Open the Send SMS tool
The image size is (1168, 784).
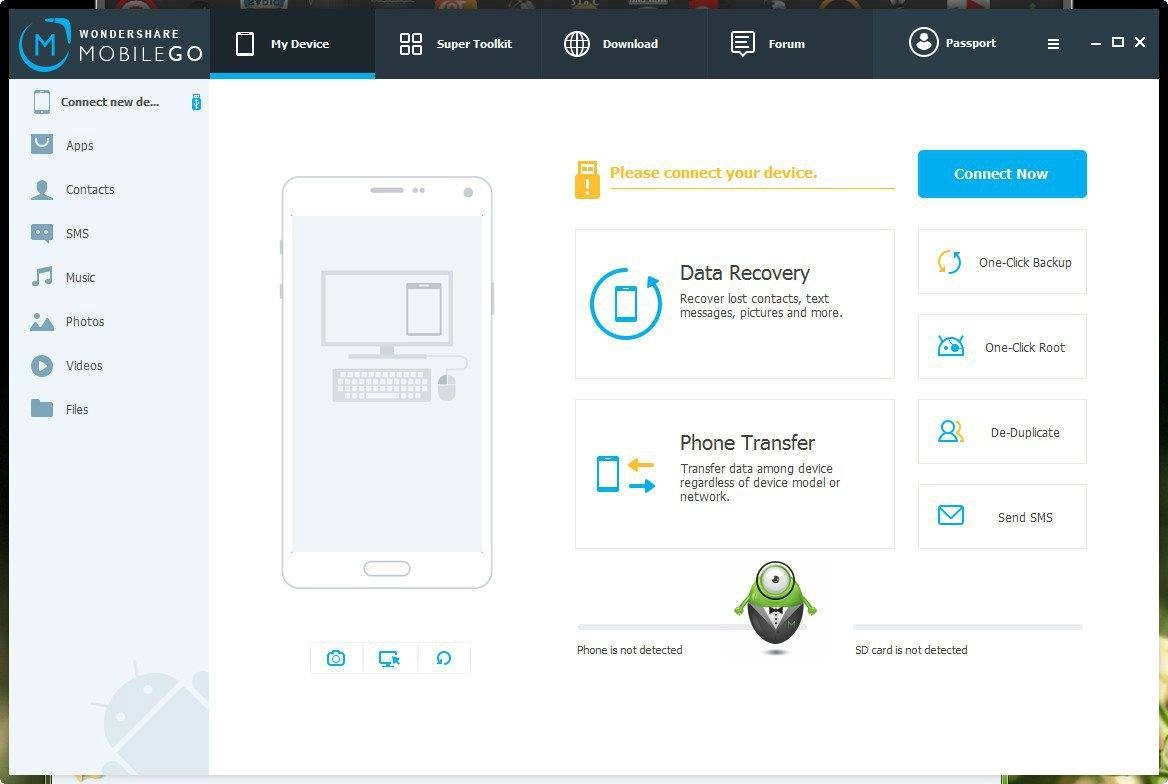1002,516
